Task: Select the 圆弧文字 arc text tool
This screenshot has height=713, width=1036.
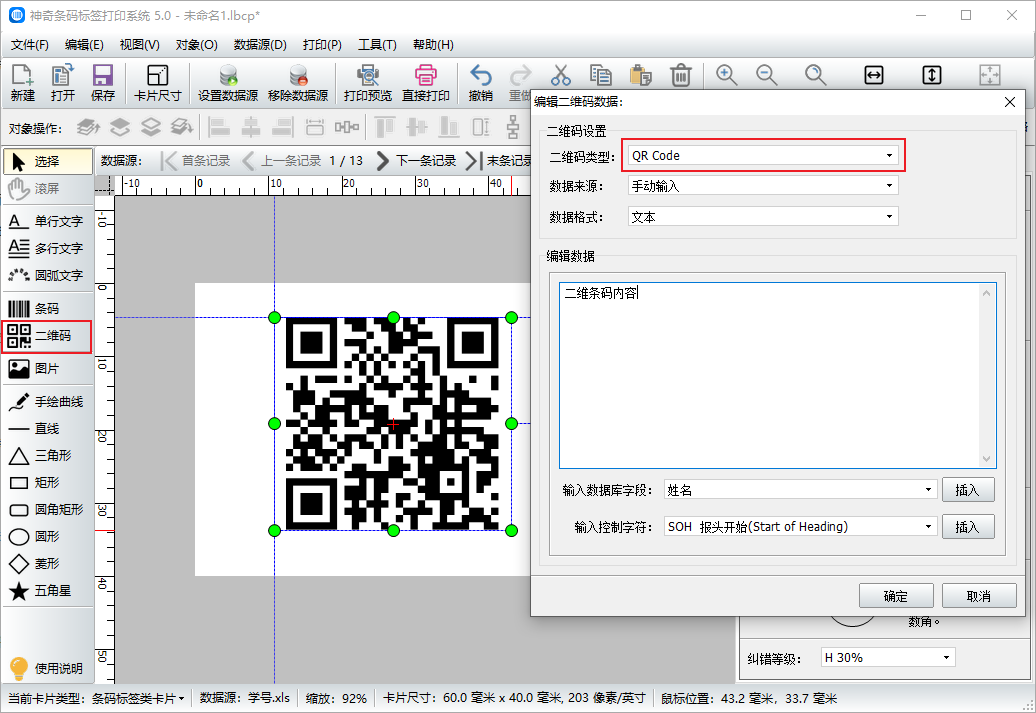Action: pos(48,275)
